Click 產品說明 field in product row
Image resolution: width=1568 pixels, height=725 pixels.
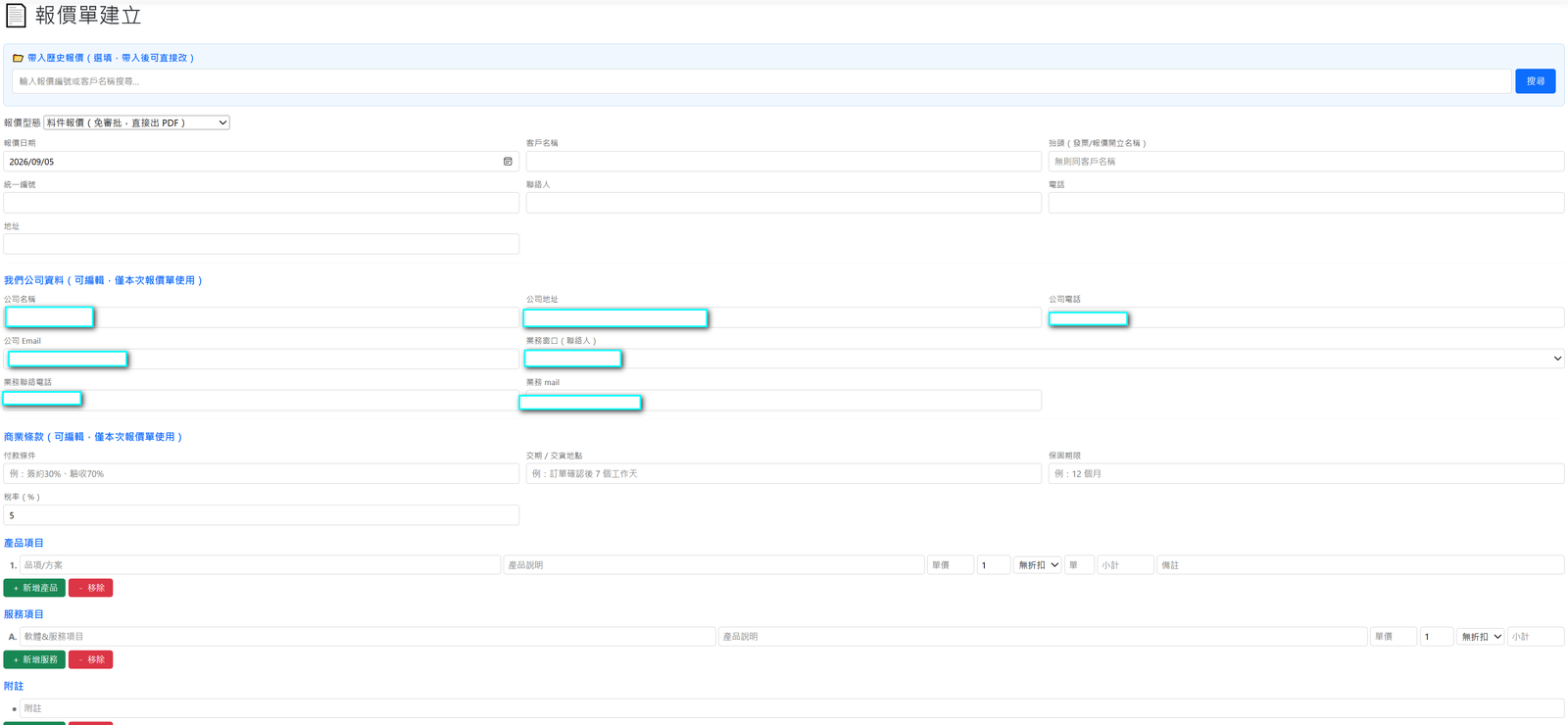point(713,565)
